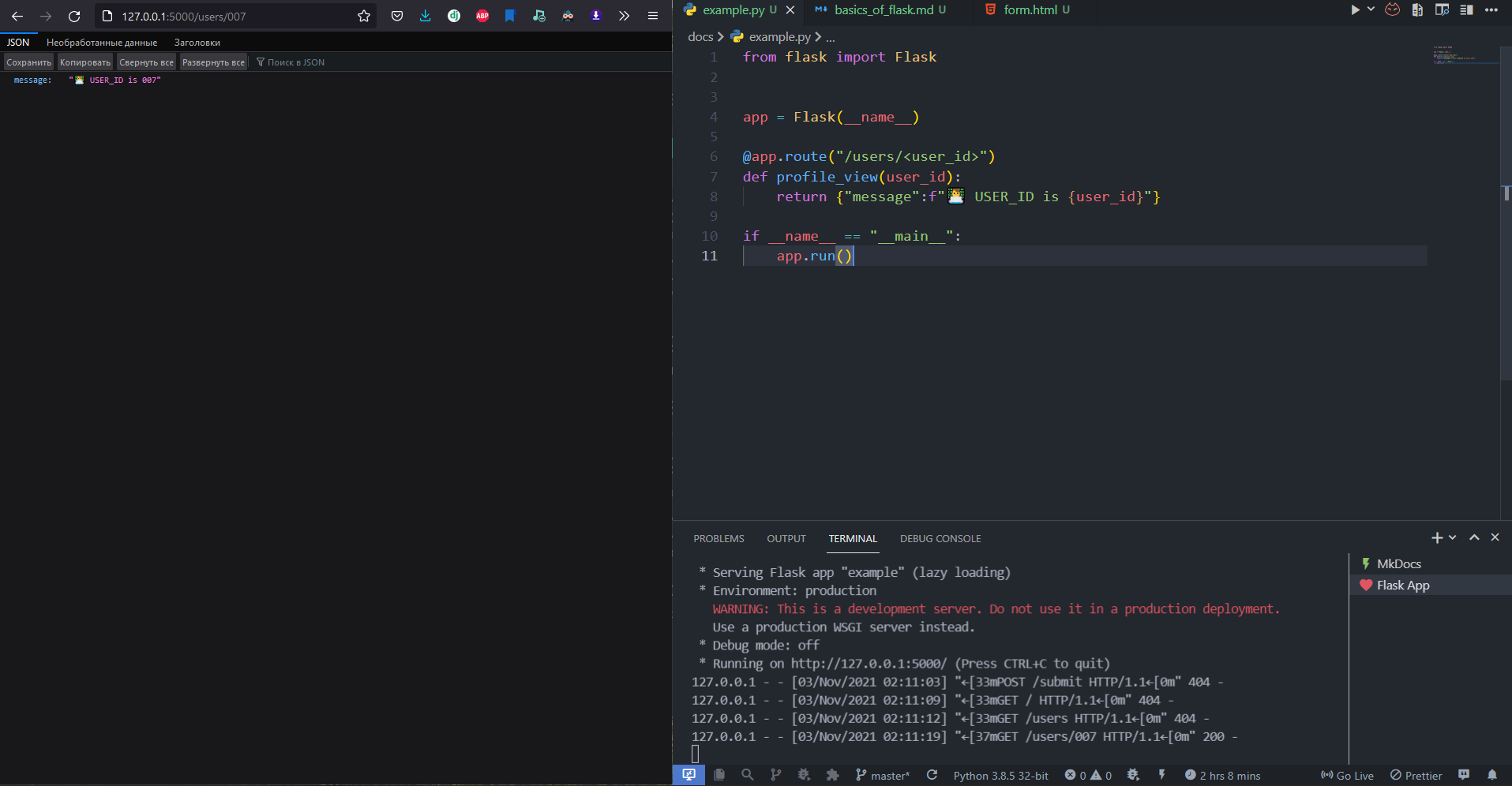
Task: Click the music note extension icon
Action: (x=539, y=16)
